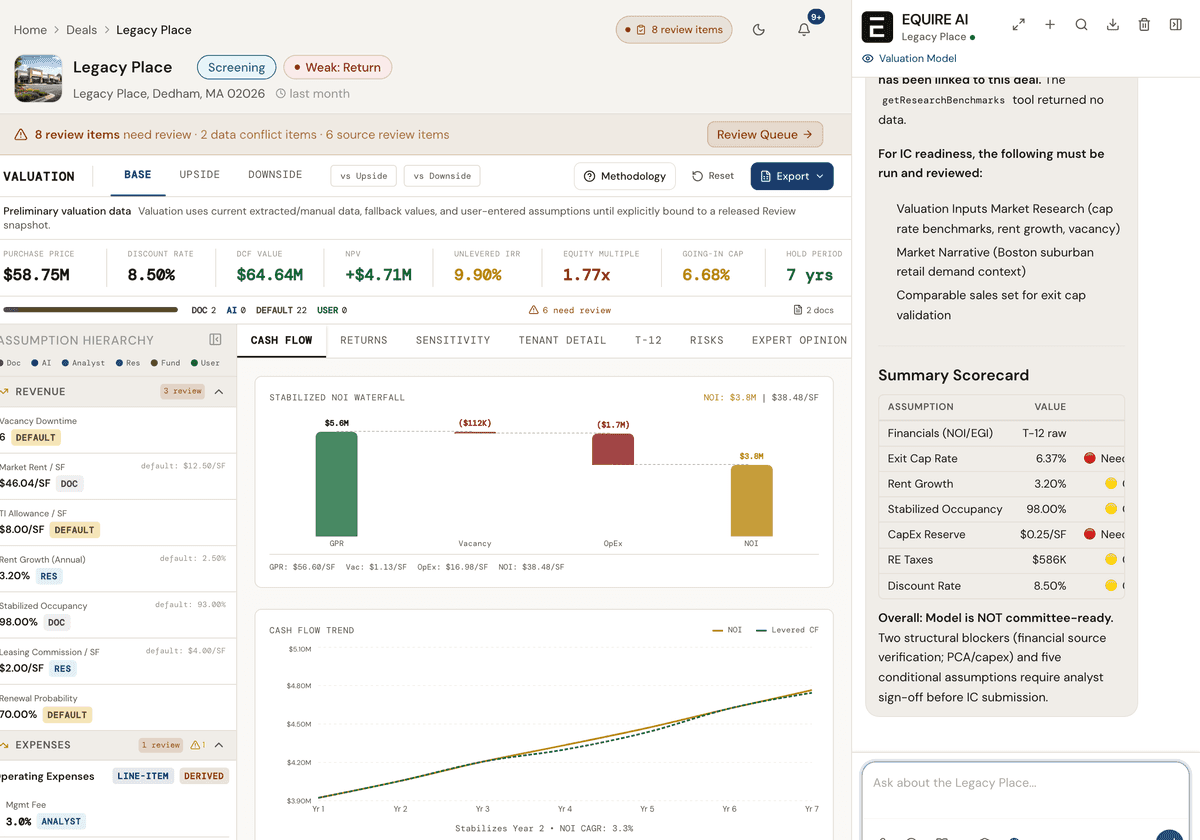
Task: Toggle NOI series in chart legend
Action: pyautogui.click(x=727, y=630)
